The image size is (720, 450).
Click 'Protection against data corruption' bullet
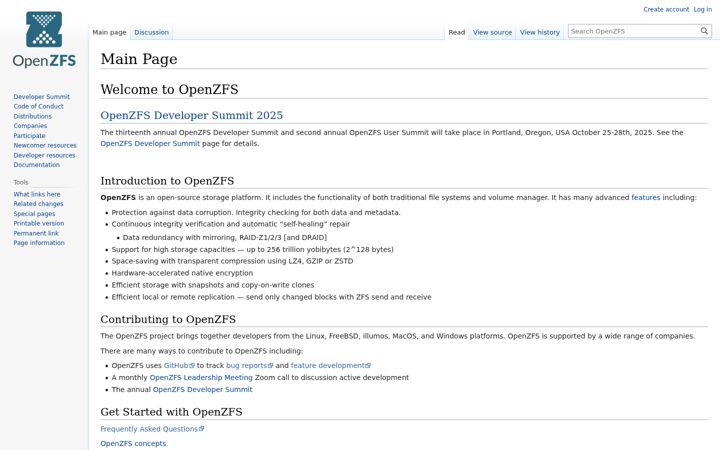click(x=256, y=213)
